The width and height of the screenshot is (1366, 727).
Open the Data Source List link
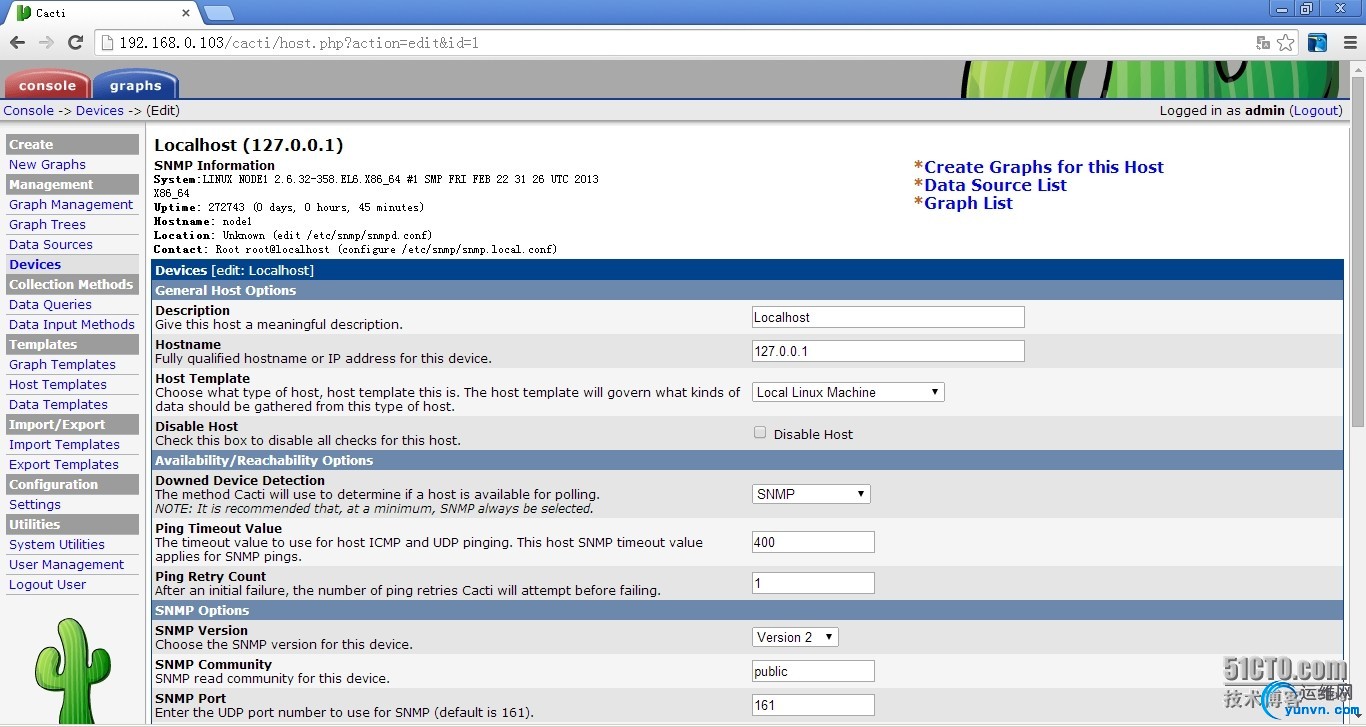point(995,185)
